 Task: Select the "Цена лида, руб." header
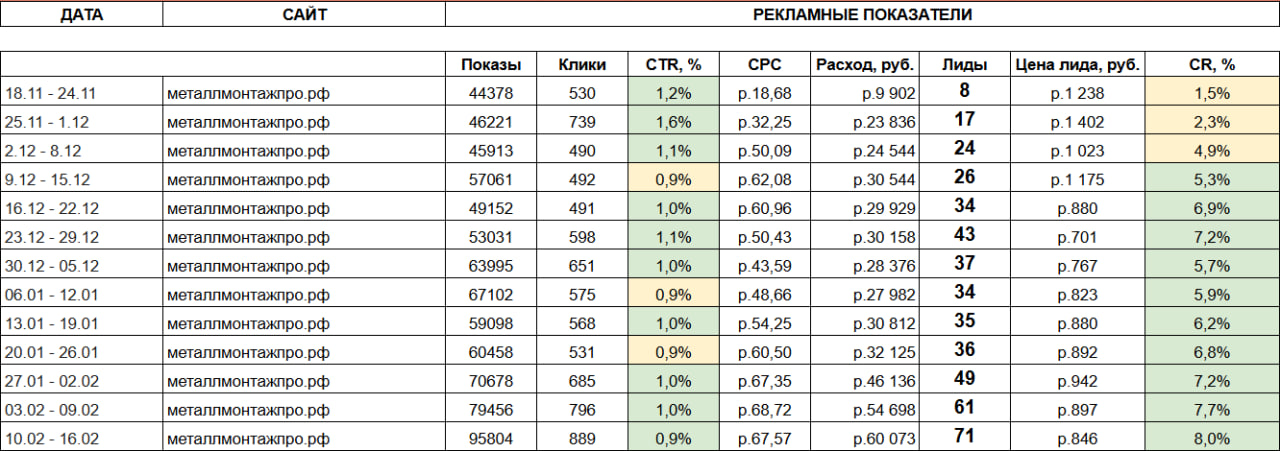[1076, 65]
